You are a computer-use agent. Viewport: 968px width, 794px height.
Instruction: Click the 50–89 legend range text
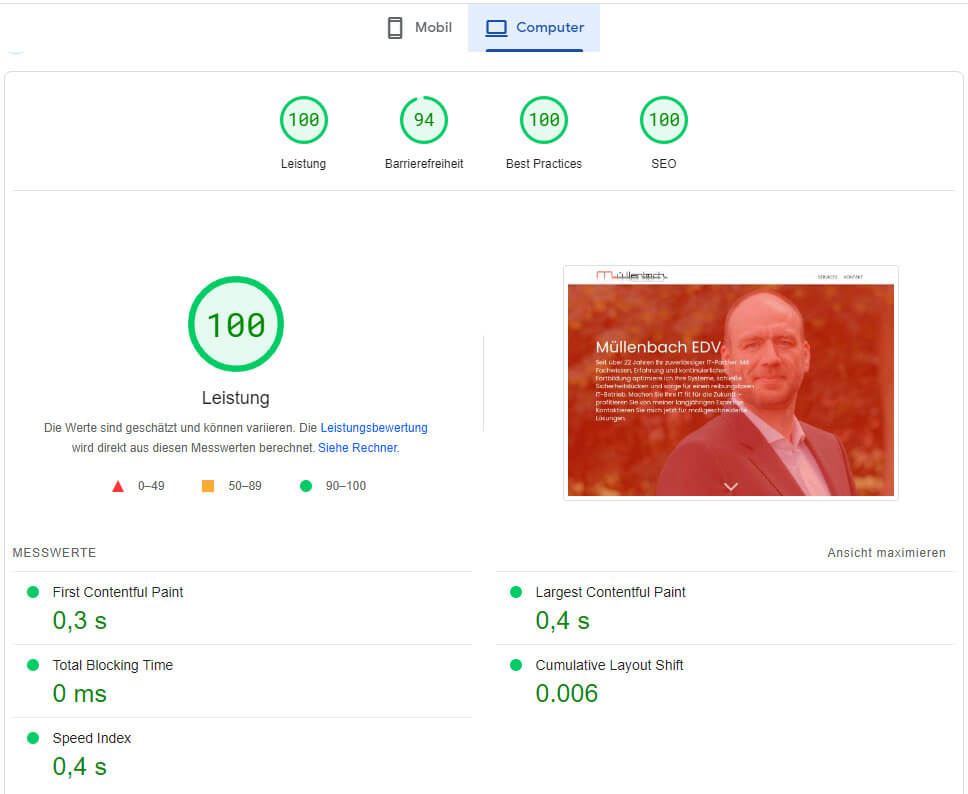click(245, 486)
